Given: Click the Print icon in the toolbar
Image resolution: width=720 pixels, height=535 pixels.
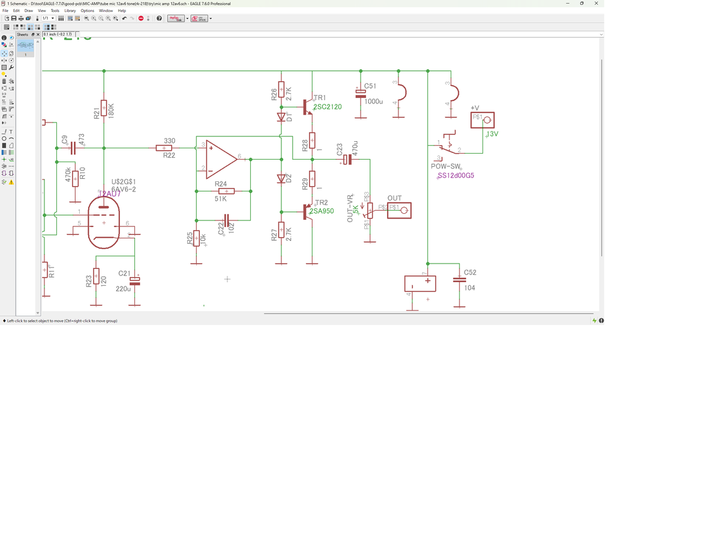Looking at the screenshot, I should point(21,18).
